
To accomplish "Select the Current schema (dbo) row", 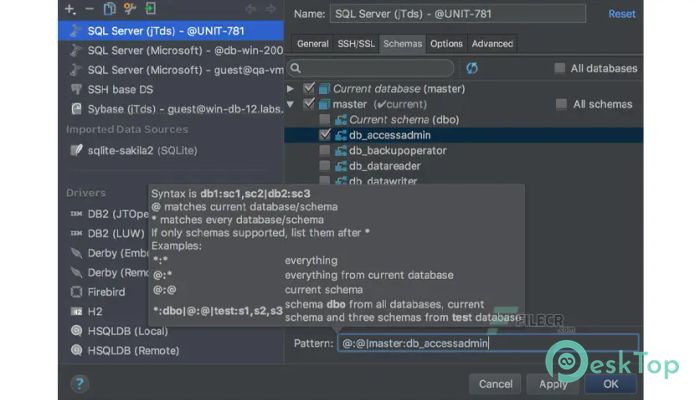I will [x=463, y=119].
